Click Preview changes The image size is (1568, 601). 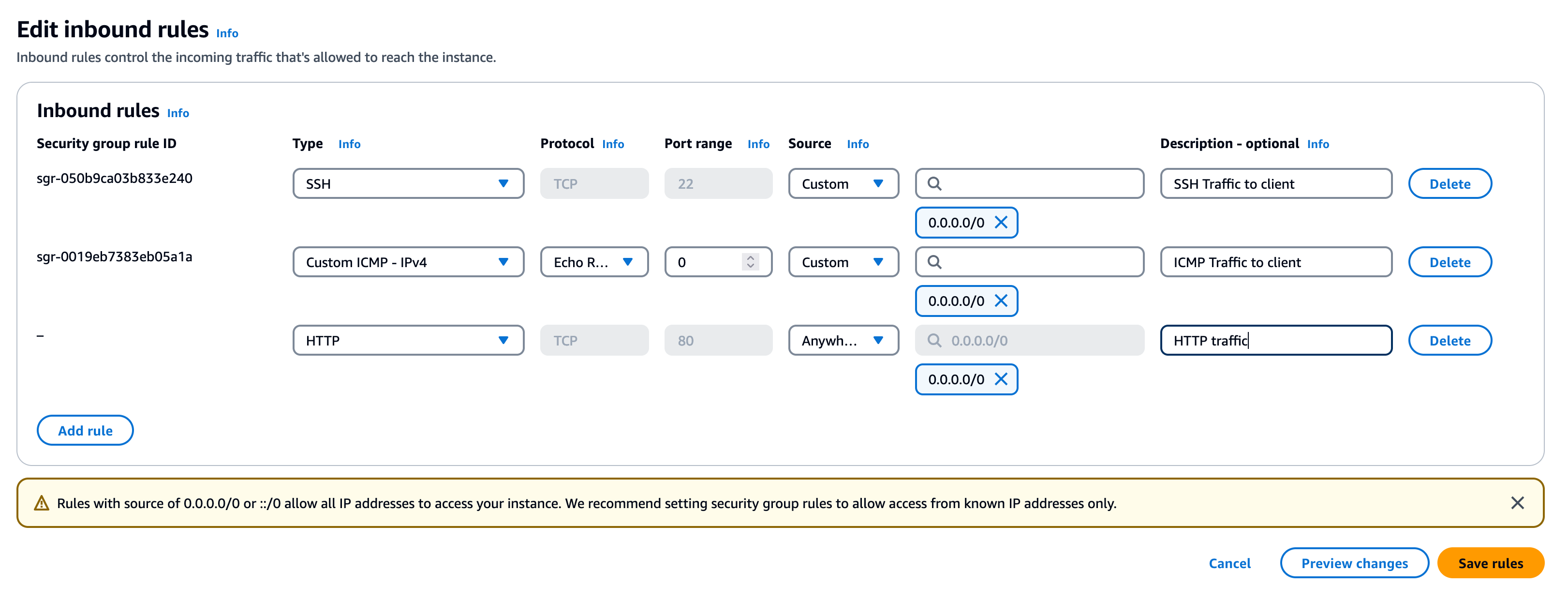[x=1354, y=563]
